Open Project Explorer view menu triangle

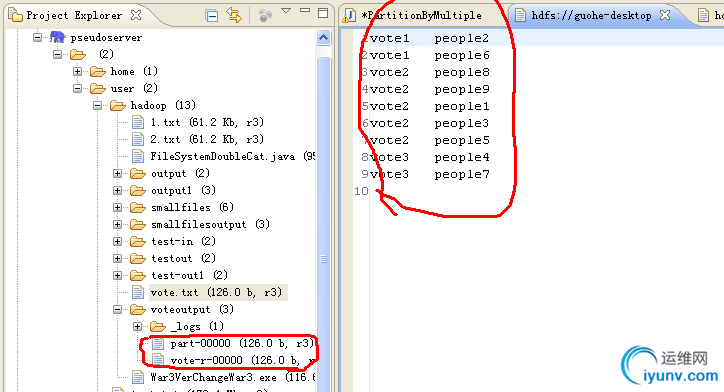click(x=286, y=11)
